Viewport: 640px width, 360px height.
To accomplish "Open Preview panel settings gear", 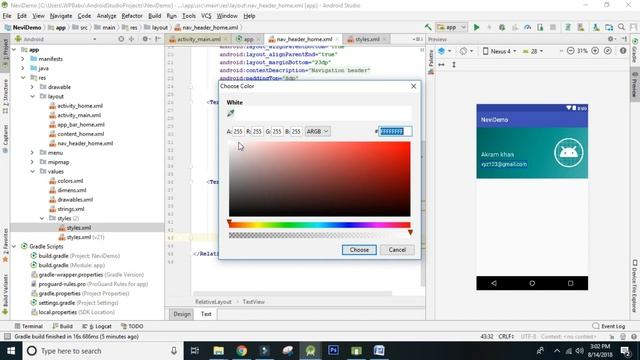I will coord(611,39).
